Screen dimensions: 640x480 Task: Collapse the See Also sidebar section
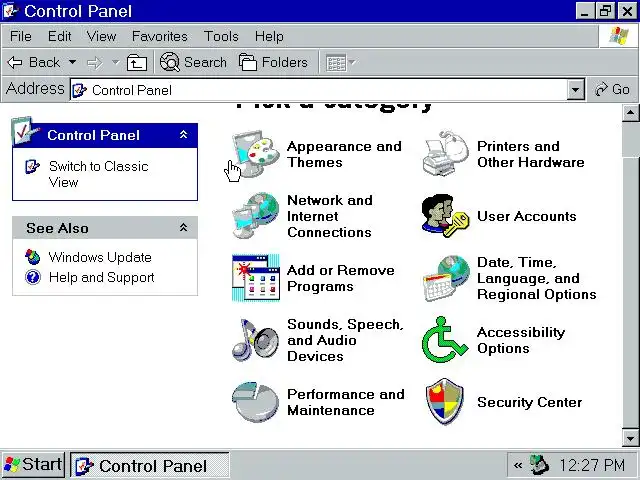(x=184, y=228)
